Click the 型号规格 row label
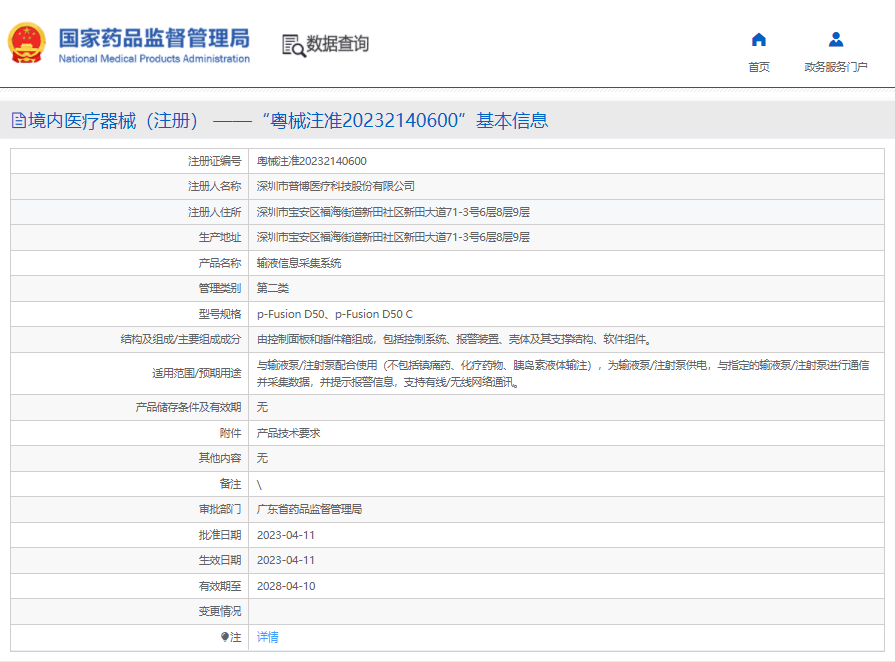The image size is (895, 662). [220, 314]
